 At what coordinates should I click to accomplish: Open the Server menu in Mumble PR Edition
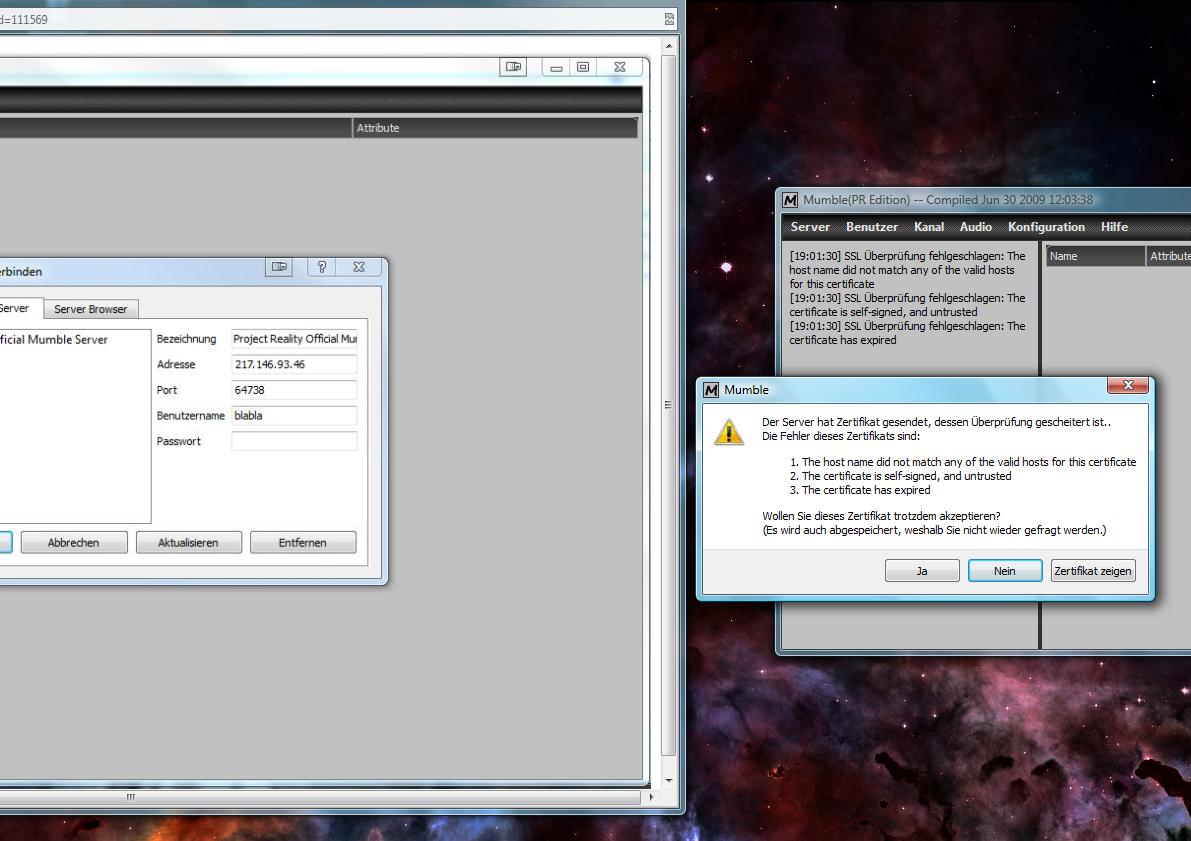click(810, 226)
